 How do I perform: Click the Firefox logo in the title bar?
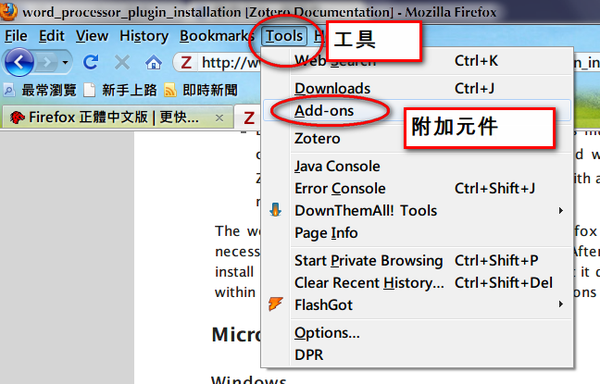coord(8,11)
